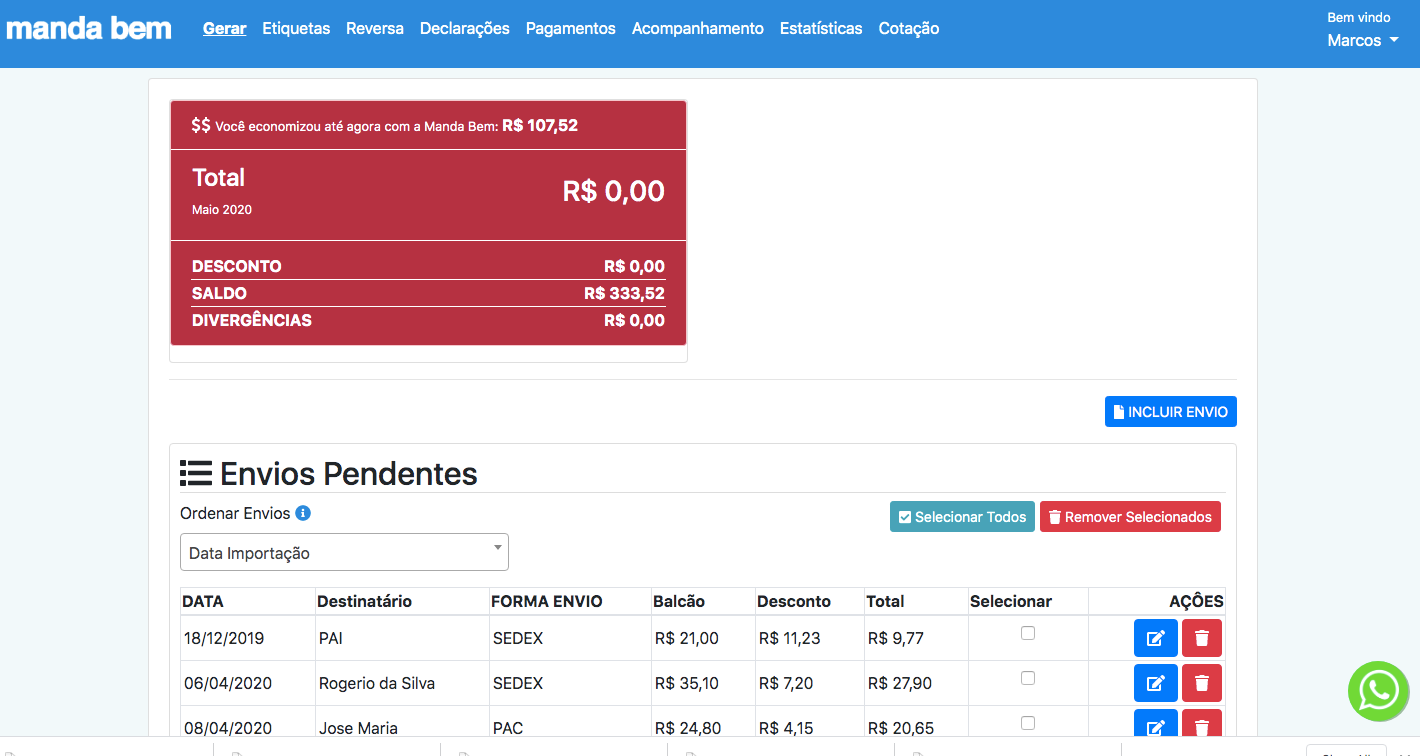Open the WhatsApp chat icon

click(1378, 691)
